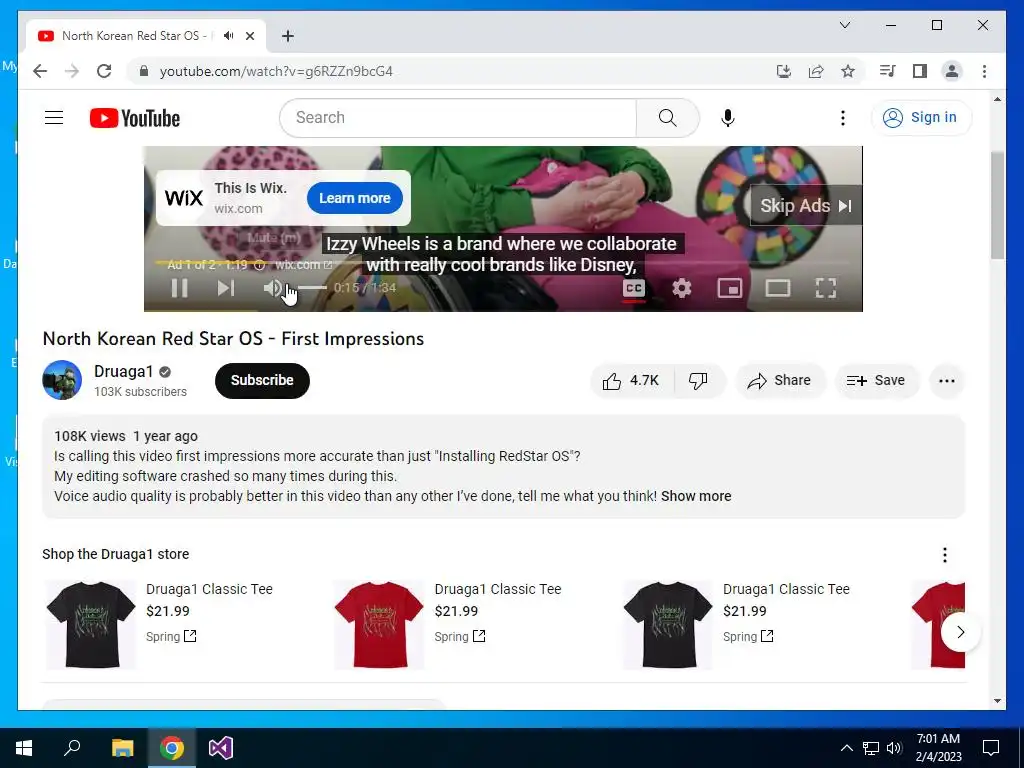The height and width of the screenshot is (768, 1024).
Task: Open third black Druaga1 Classic Tee thumbnail
Action: (x=668, y=625)
